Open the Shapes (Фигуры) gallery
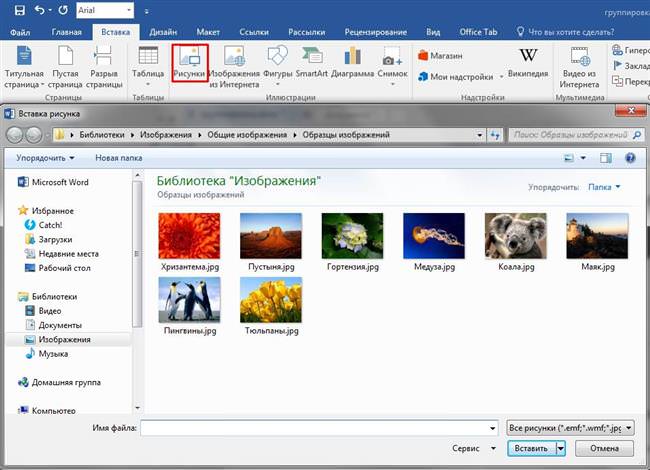This screenshot has height=470, width=650. tap(278, 68)
